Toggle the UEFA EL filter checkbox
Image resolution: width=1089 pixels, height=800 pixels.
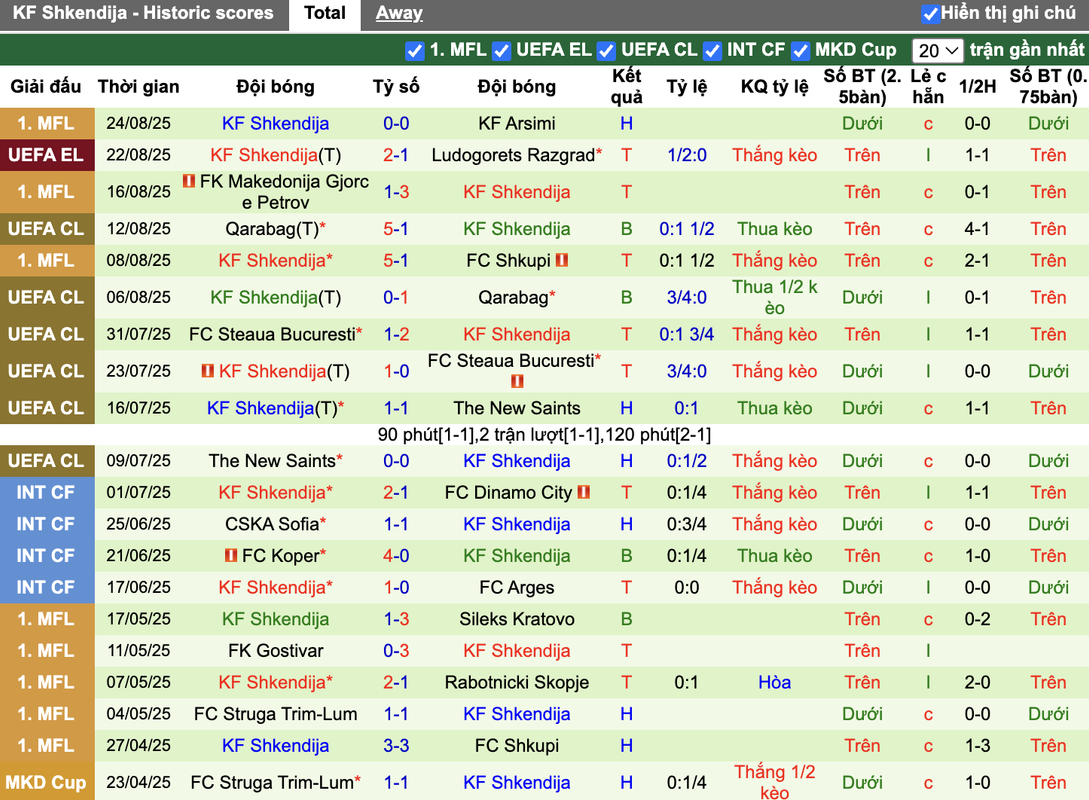pyautogui.click(x=501, y=51)
